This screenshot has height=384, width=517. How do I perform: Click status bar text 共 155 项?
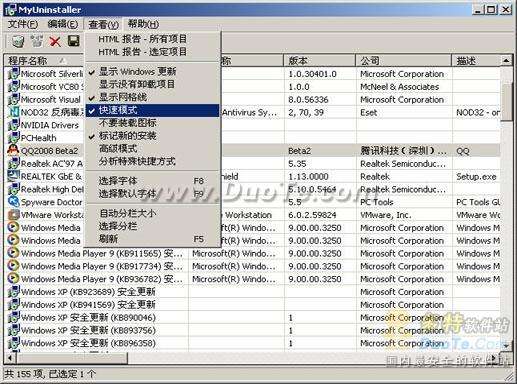coord(23,374)
